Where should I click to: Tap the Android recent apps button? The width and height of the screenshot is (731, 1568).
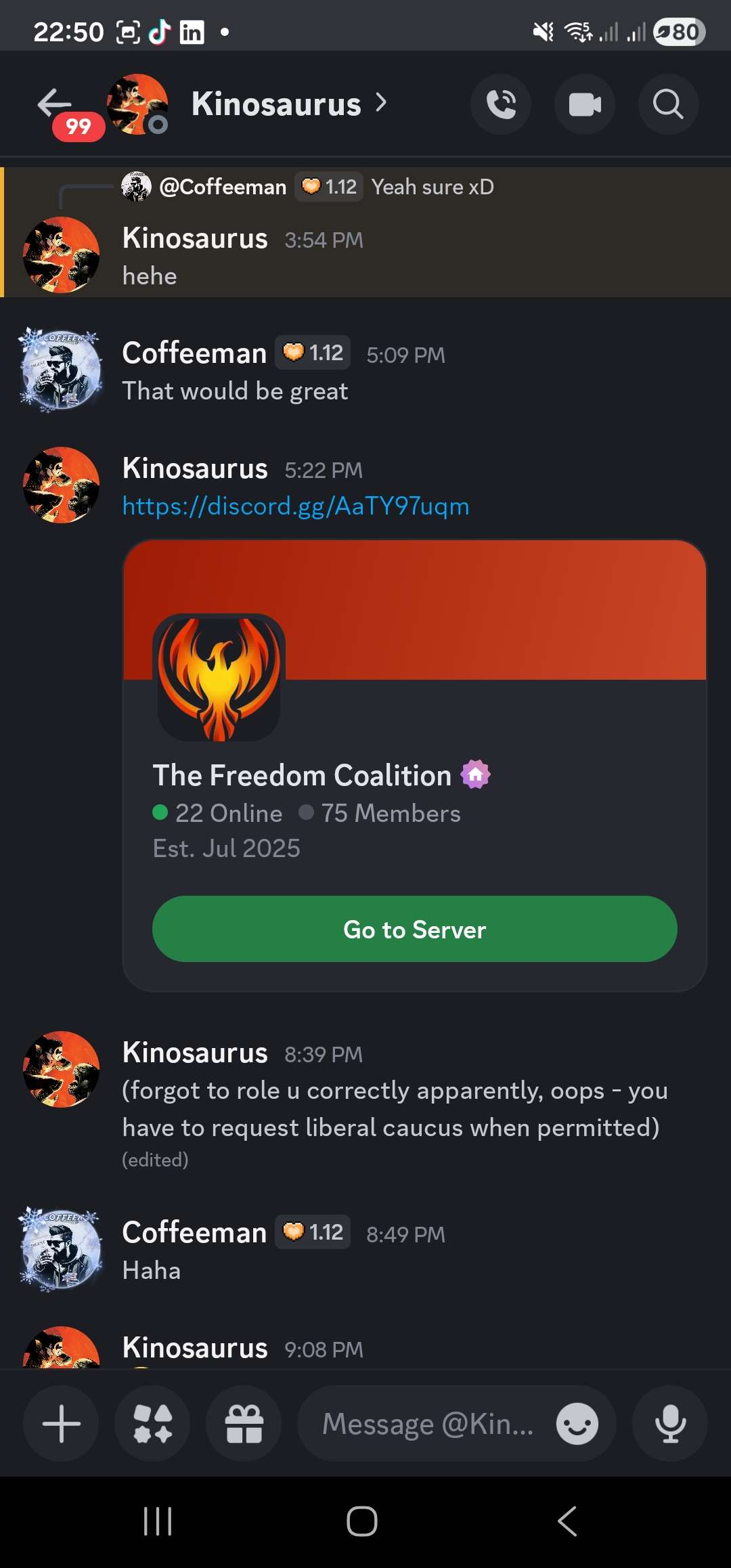point(158,1521)
